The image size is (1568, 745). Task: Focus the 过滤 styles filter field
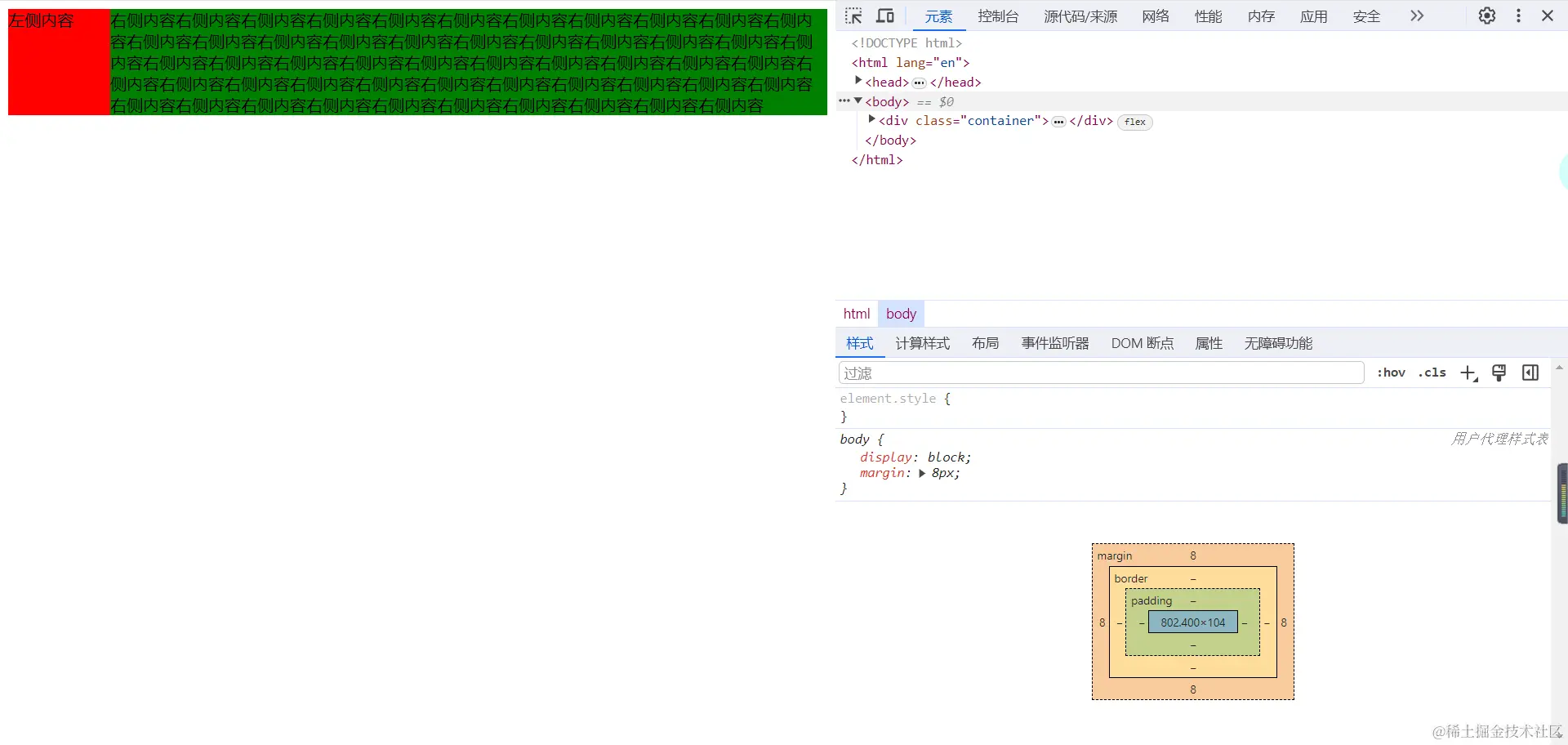pyautogui.click(x=1101, y=373)
